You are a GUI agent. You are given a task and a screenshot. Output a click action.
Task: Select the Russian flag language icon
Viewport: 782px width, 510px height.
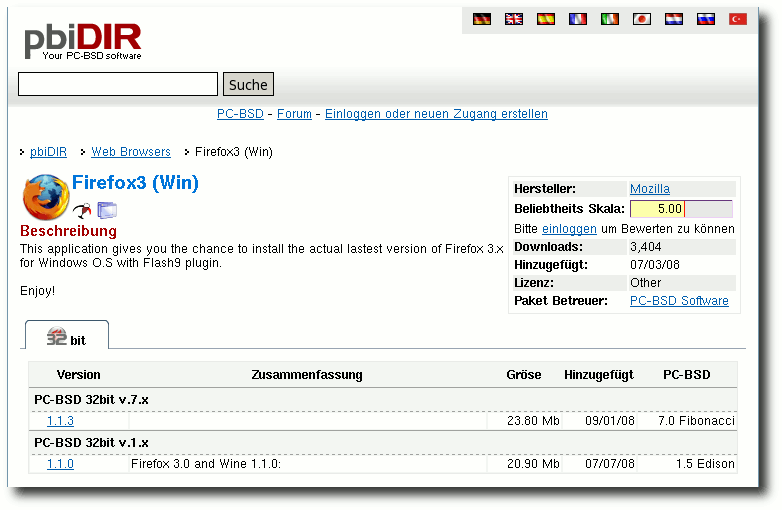tap(706, 19)
